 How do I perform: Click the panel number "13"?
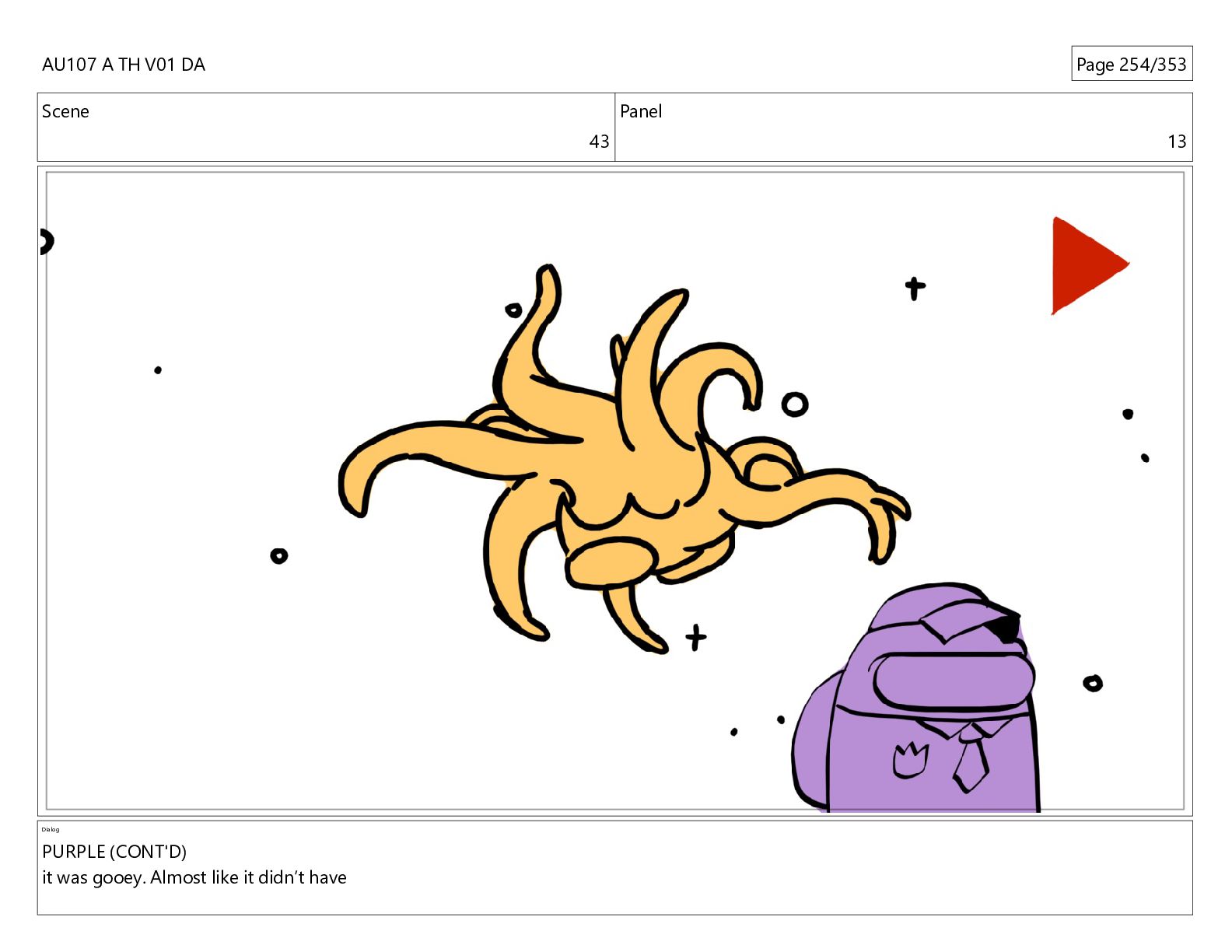point(1177,142)
